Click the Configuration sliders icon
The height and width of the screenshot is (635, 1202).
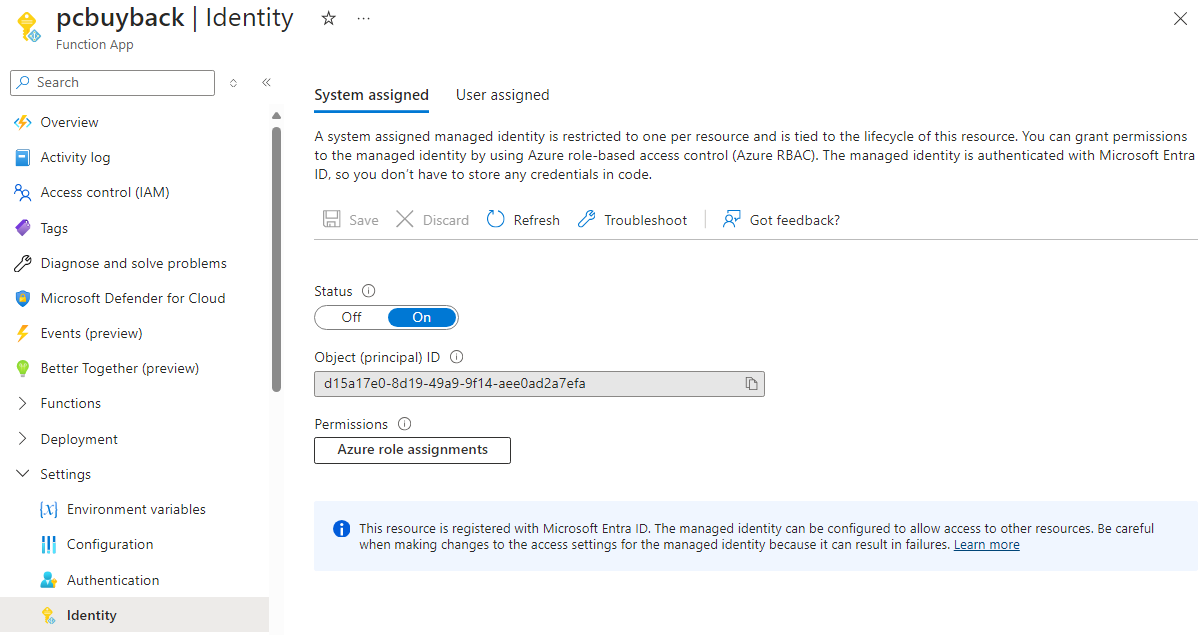coord(48,544)
